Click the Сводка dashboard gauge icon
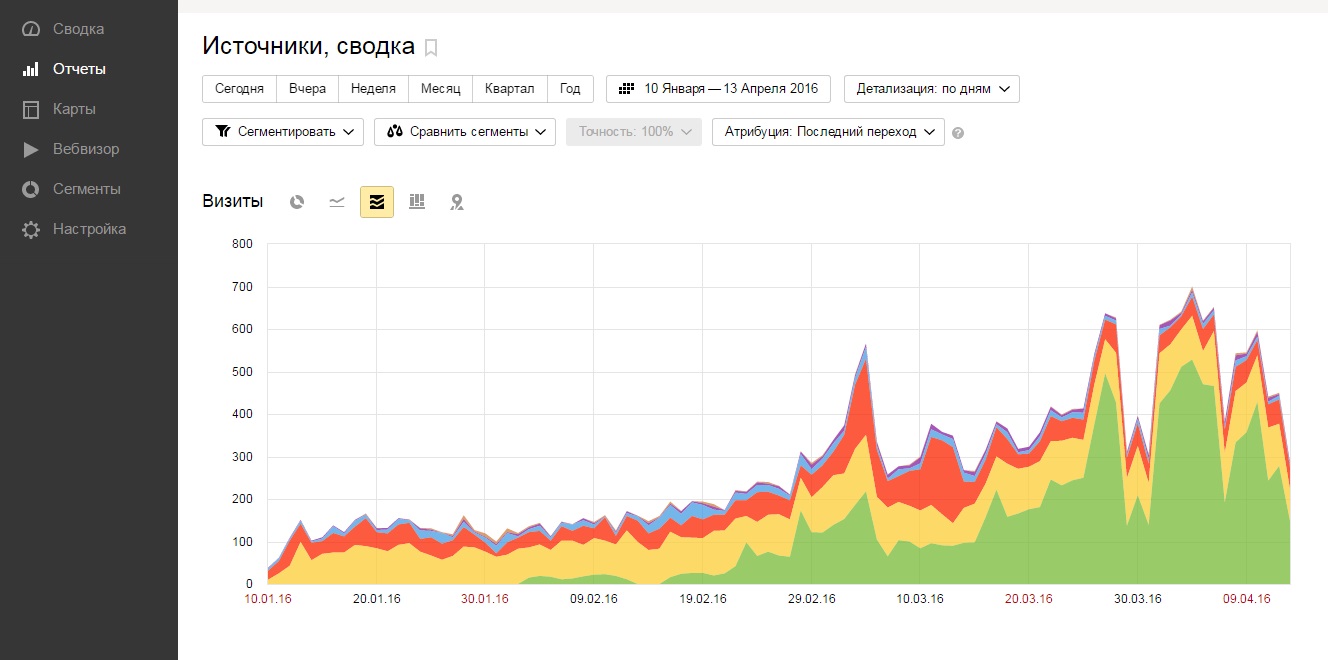Screen dimensions: 1328x660 [31, 29]
